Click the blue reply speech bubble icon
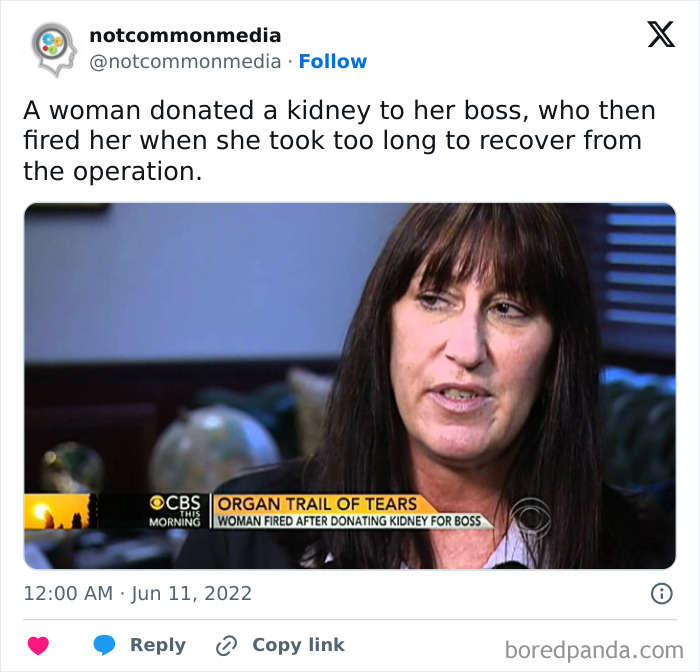The height and width of the screenshot is (672, 700). pyautogui.click(x=104, y=645)
